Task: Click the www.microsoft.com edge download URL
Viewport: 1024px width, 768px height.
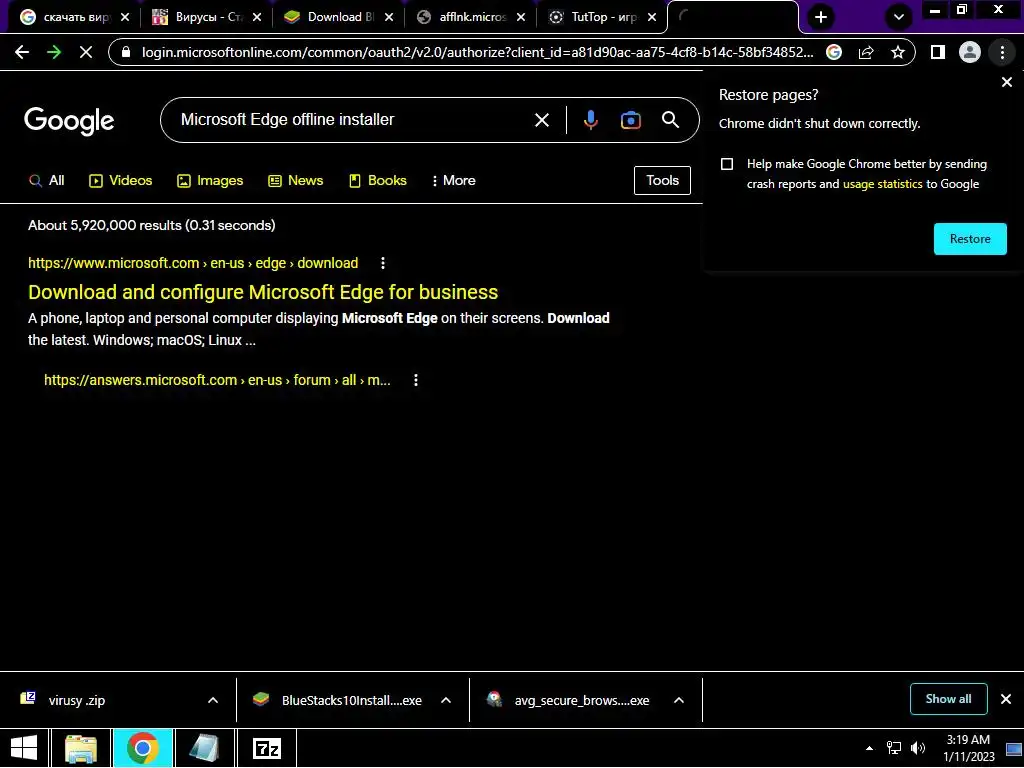Action: coord(193,263)
